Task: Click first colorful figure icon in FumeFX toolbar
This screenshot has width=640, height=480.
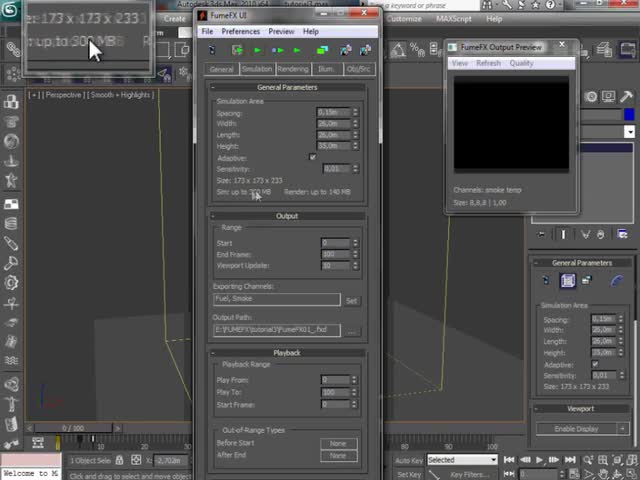Action: (x=345, y=50)
